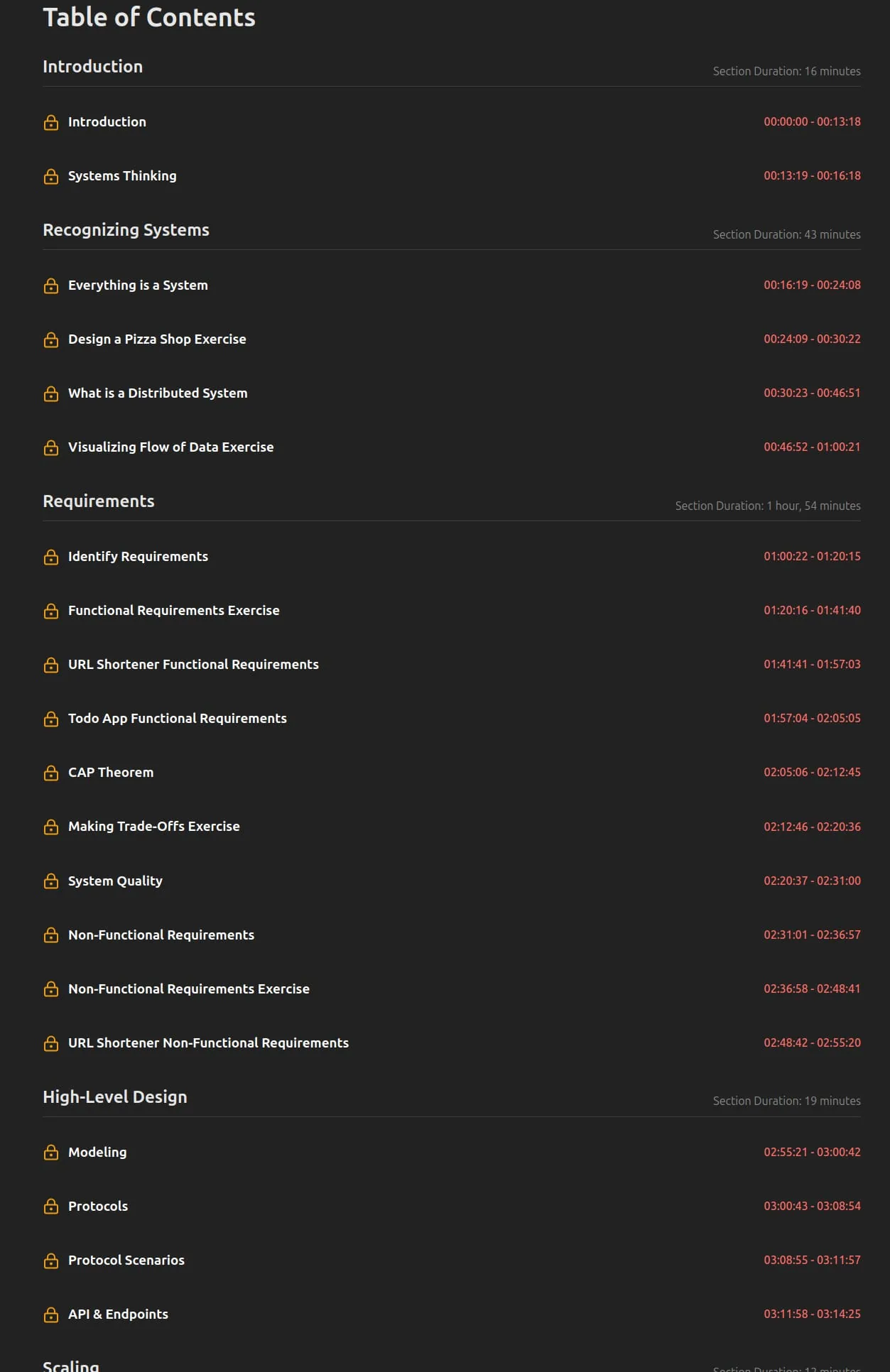Open Todo App Functional Requirements lesson
The width and height of the screenshot is (890, 1372).
coord(178,719)
